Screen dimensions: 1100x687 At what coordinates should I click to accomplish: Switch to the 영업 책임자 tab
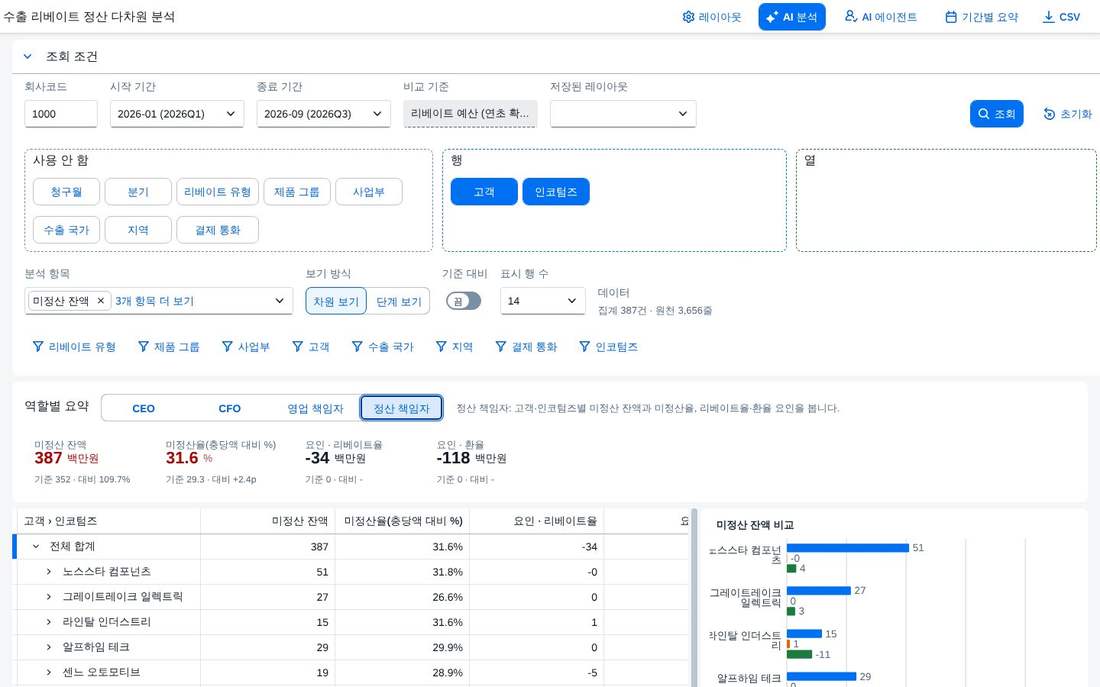(316, 408)
